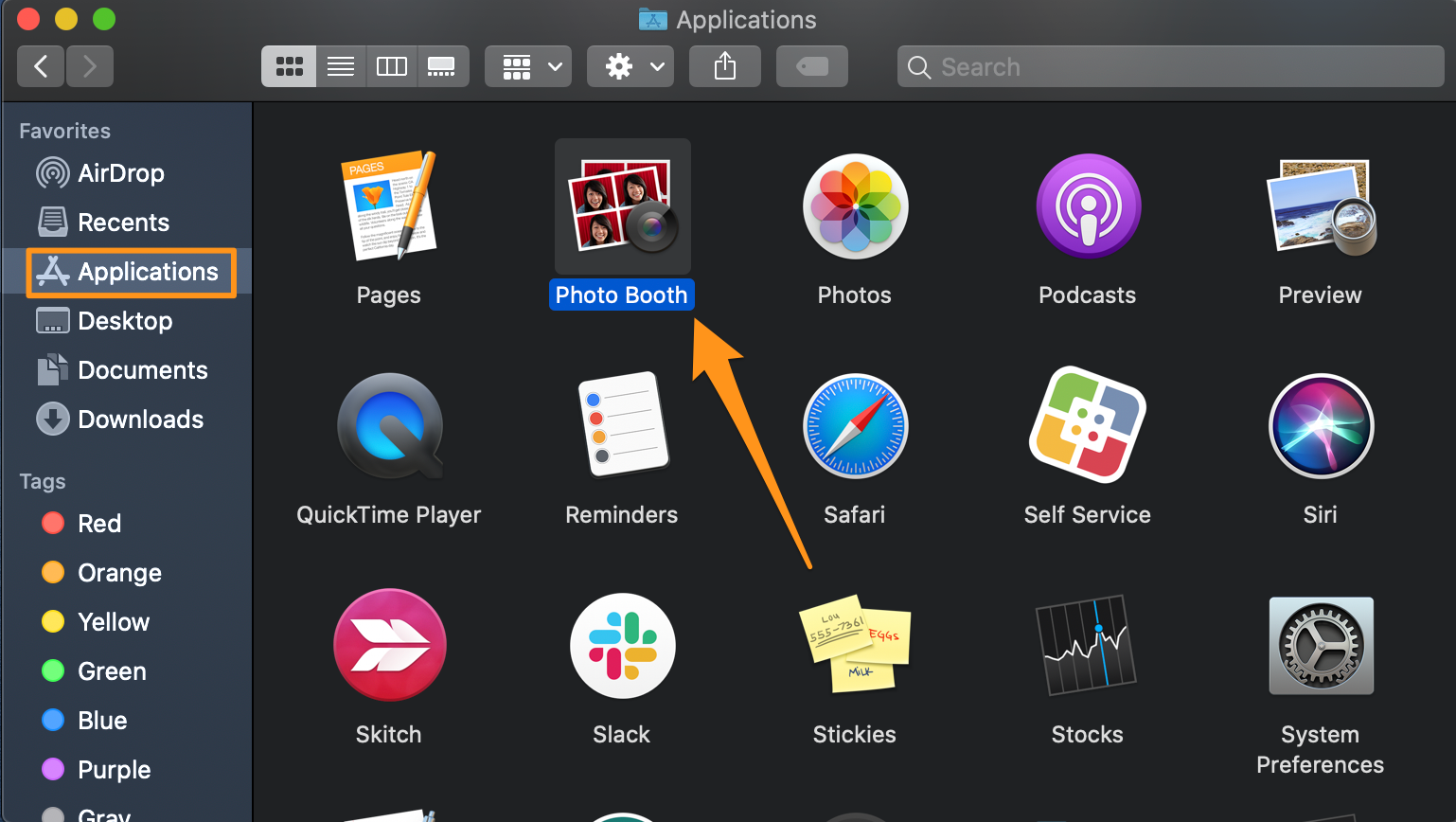Click the "Photo Booth" label
Screen dimensions: 1456x822
622,295
